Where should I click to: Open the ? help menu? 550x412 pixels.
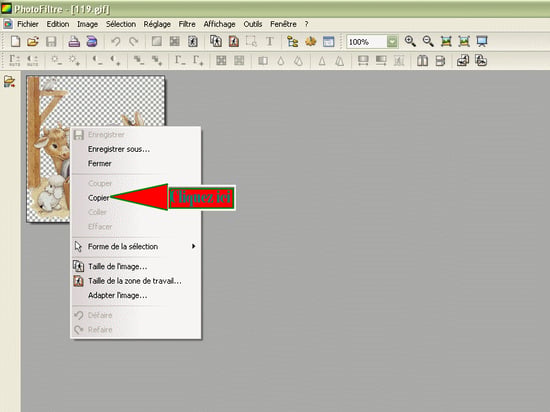(x=306, y=24)
